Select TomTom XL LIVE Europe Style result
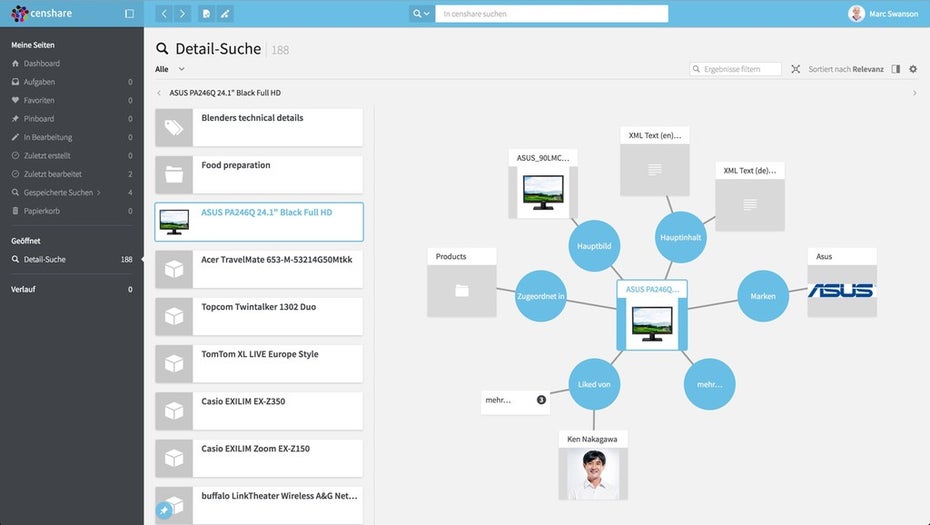 click(x=259, y=364)
